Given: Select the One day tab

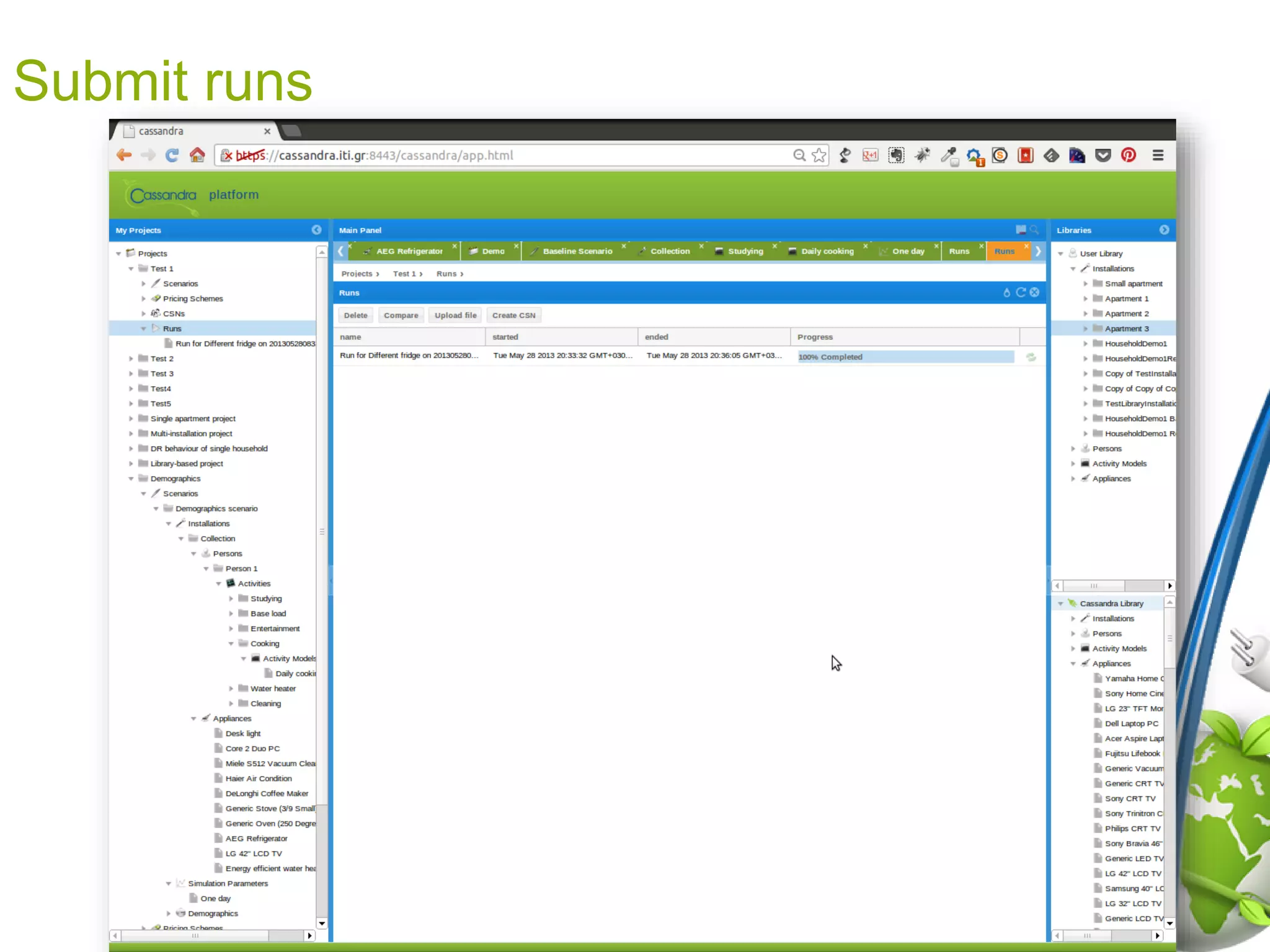Looking at the screenshot, I should pyautogui.click(x=908, y=251).
